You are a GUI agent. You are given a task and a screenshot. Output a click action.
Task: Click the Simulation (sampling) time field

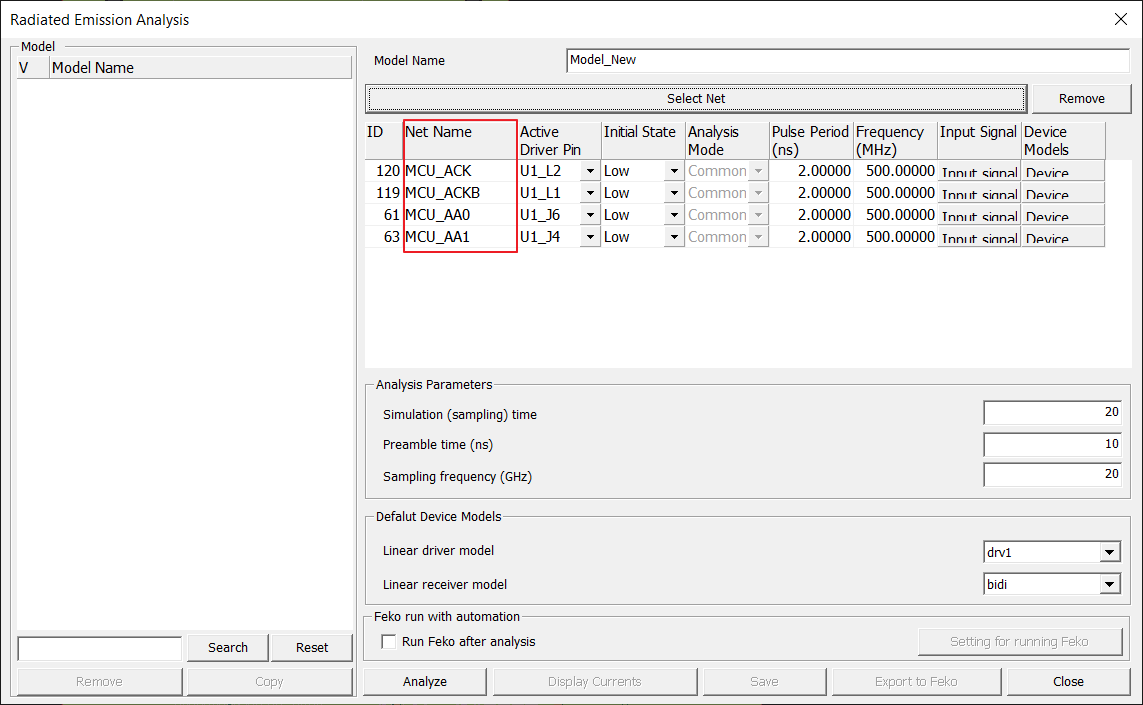[1054, 413]
